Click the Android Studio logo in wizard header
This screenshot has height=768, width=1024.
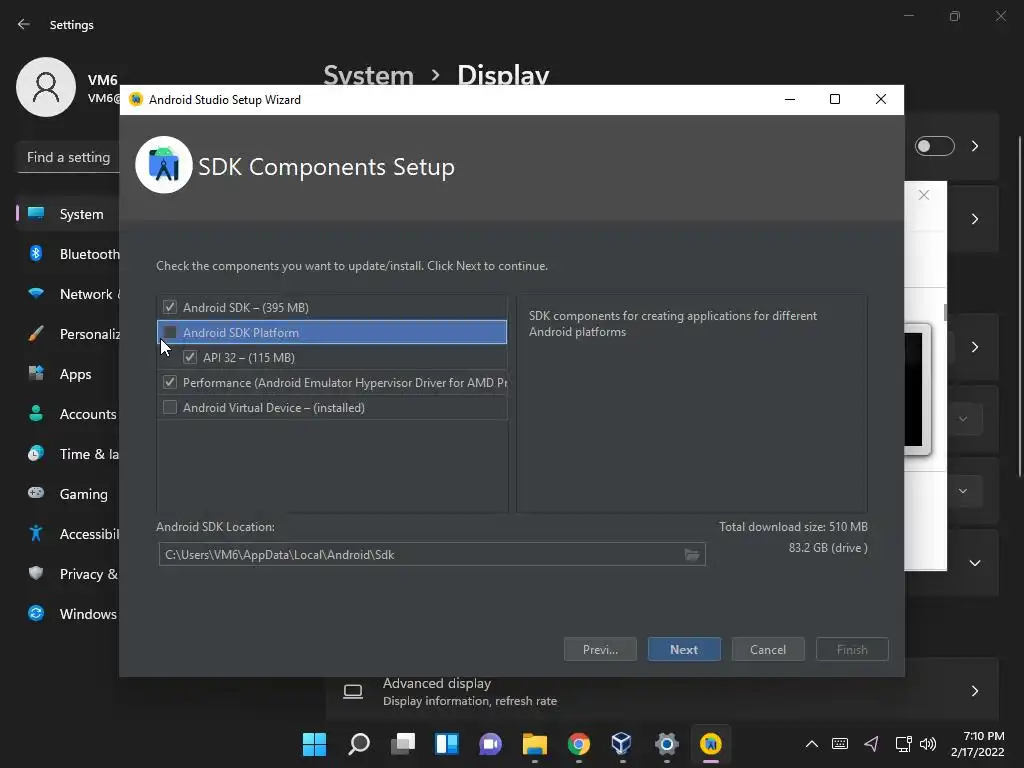[164, 165]
